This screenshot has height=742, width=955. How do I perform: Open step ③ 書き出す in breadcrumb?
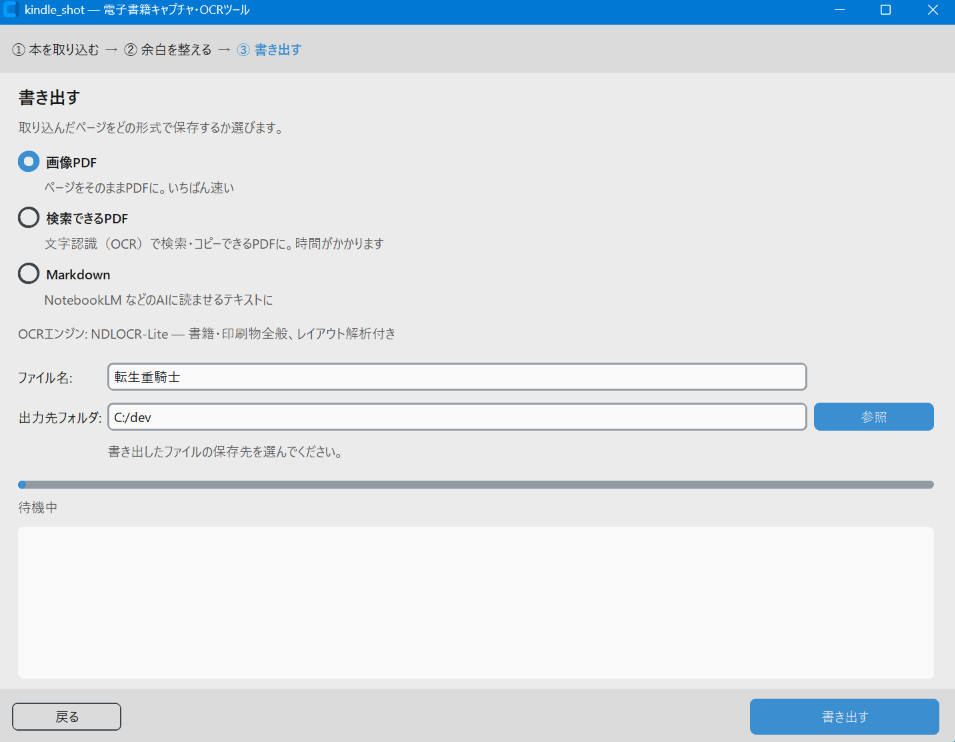[x=269, y=49]
